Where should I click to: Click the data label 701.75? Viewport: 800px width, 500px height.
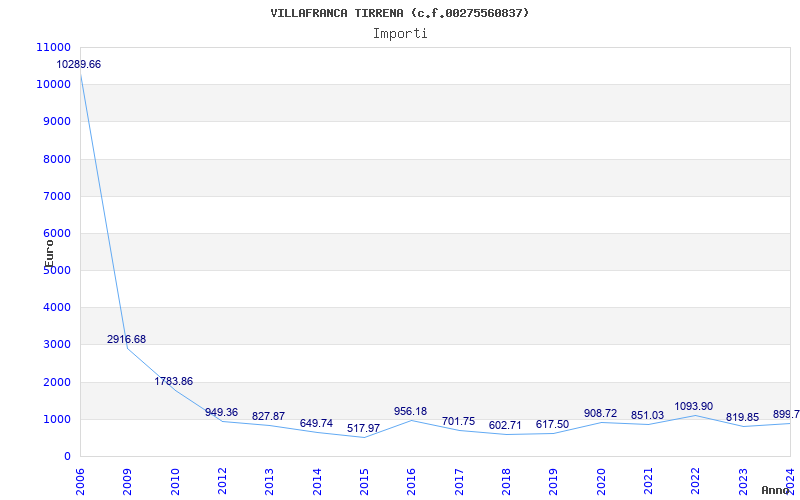coord(458,421)
